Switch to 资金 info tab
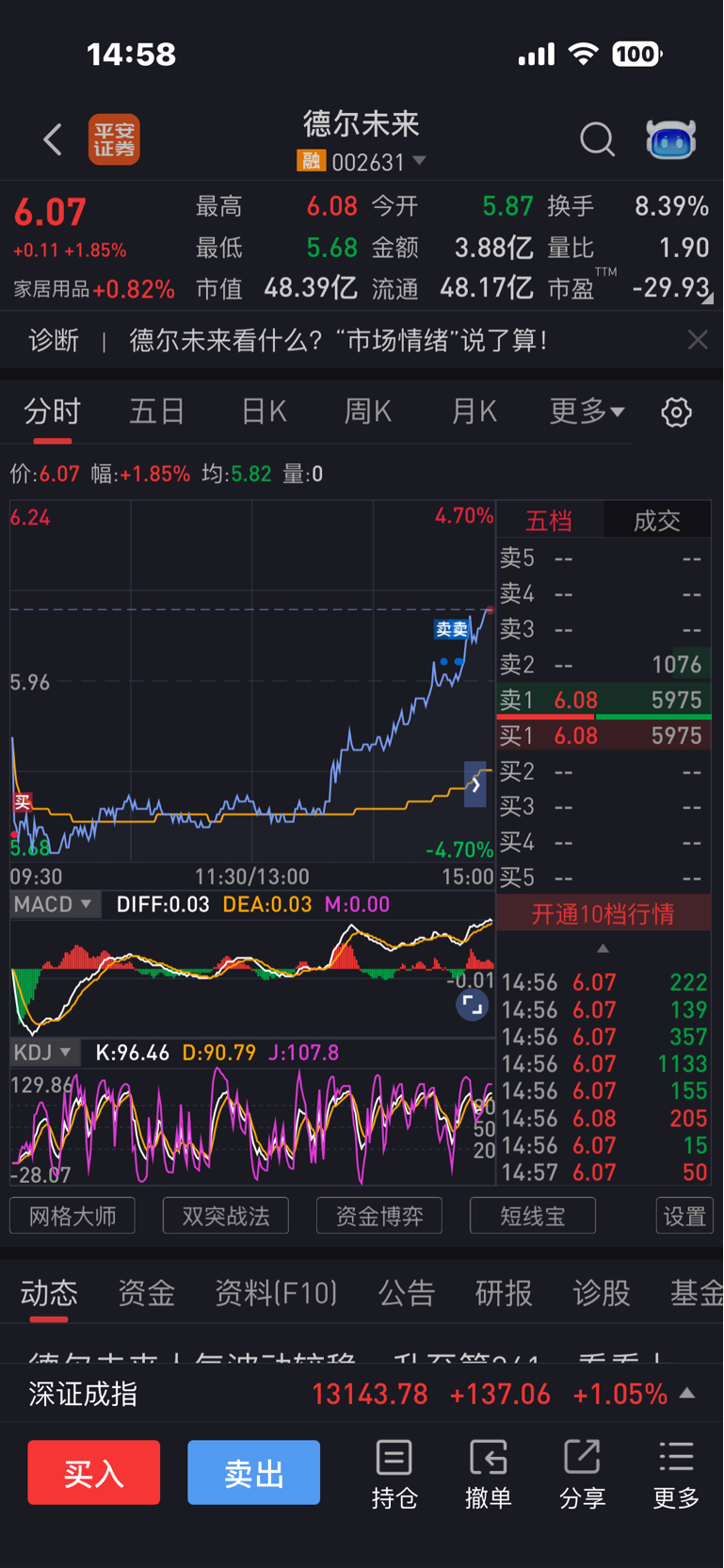The image size is (724, 1568). pyautogui.click(x=146, y=1293)
